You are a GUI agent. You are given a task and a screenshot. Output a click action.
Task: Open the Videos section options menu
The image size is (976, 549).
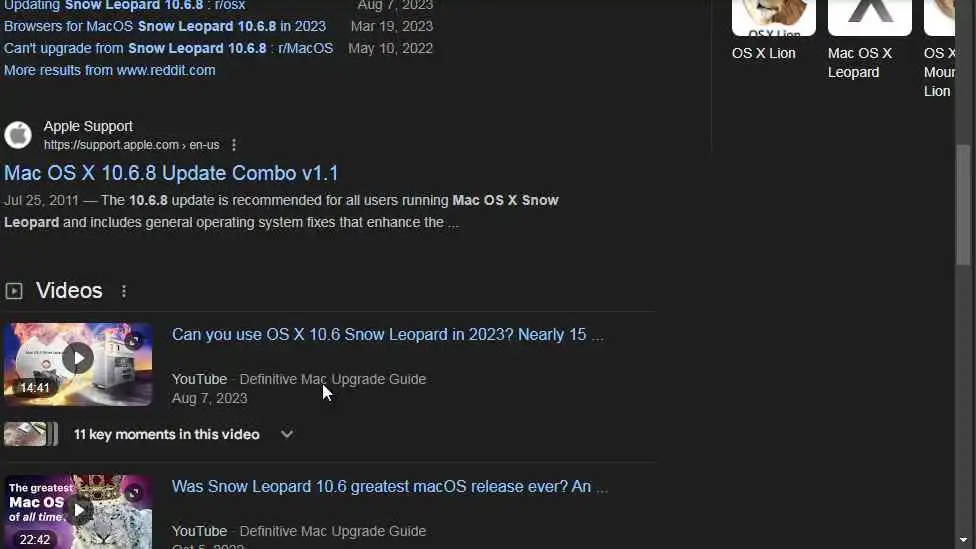pyautogui.click(x=124, y=291)
